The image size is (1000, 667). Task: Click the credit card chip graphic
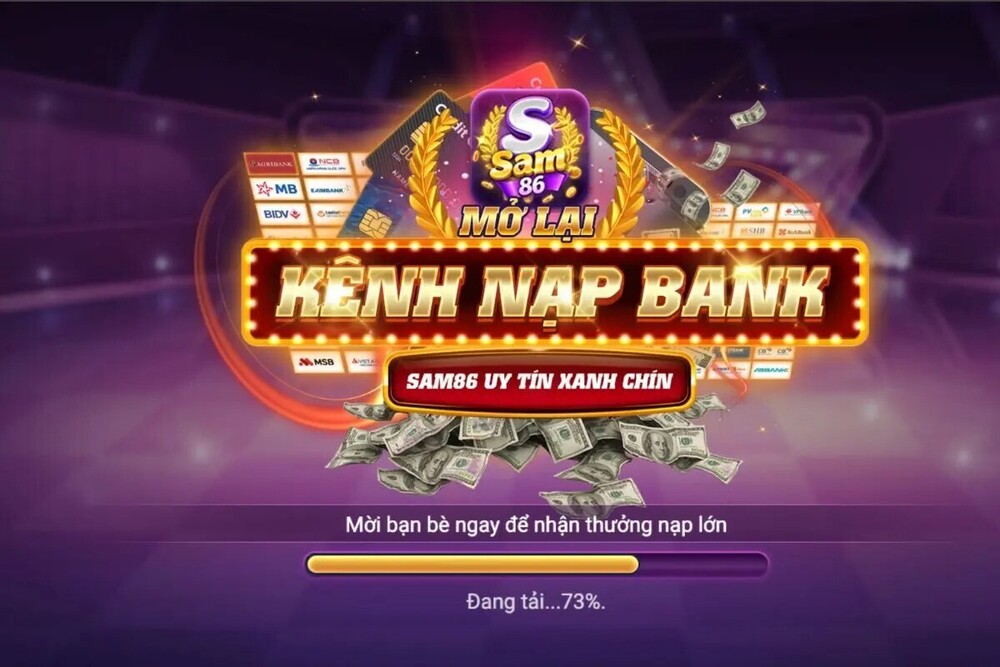[x=375, y=224]
